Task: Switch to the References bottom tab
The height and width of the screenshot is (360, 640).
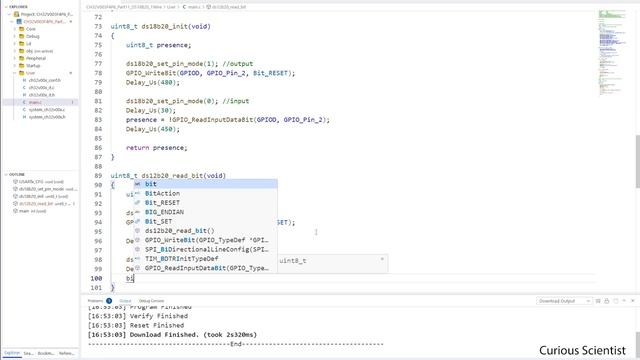Action: tap(67, 353)
